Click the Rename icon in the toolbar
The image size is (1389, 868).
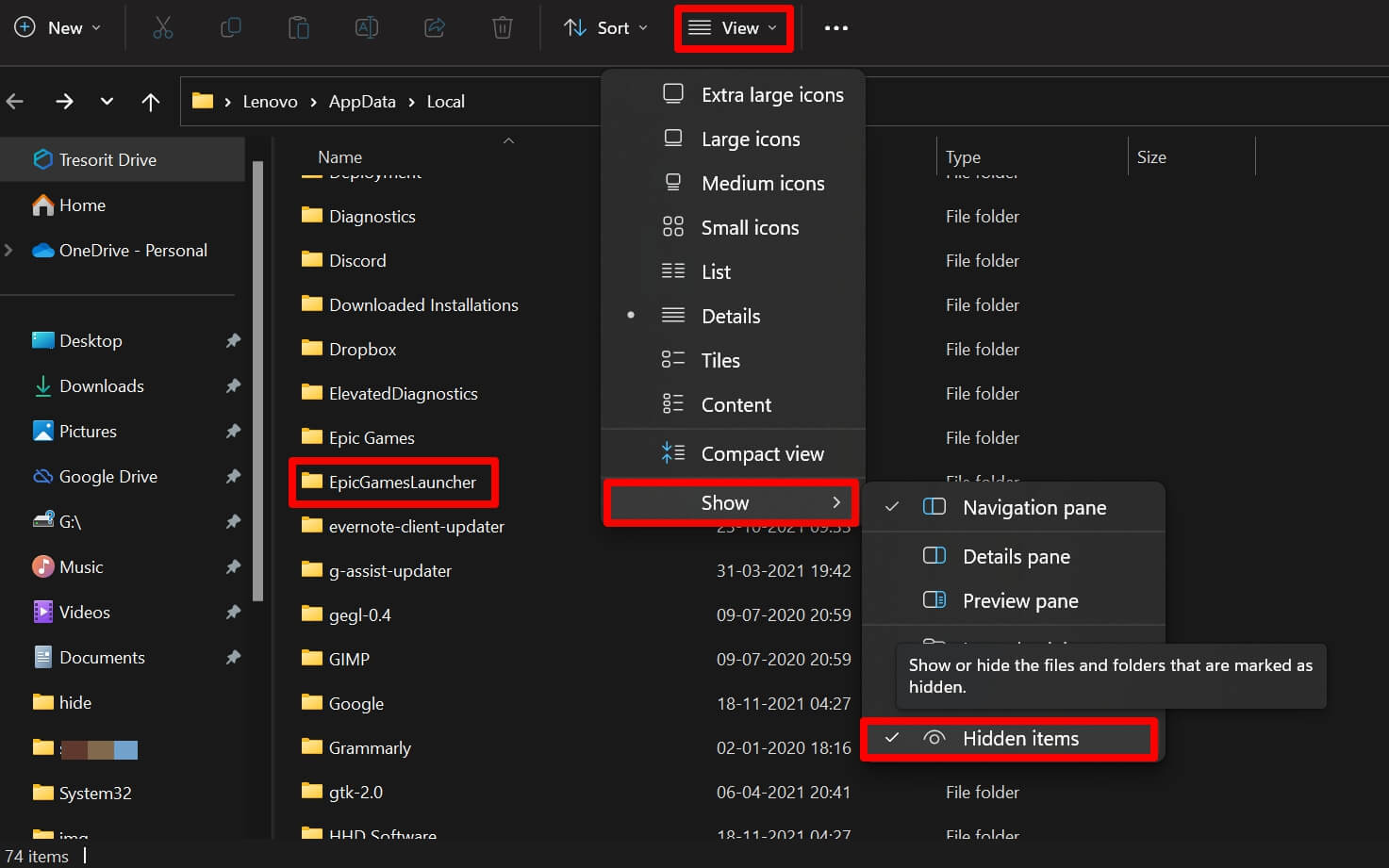[367, 27]
